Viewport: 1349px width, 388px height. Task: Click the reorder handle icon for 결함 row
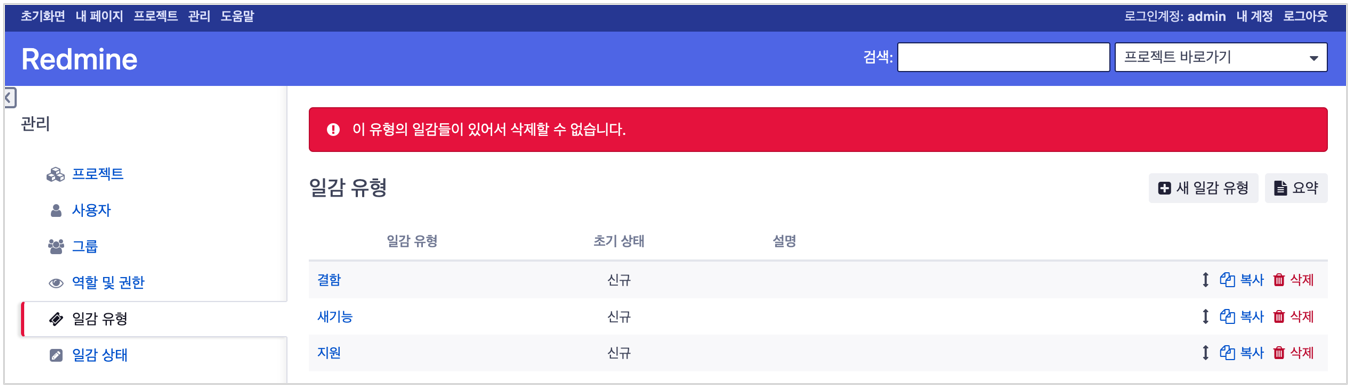pyautogui.click(x=1205, y=281)
